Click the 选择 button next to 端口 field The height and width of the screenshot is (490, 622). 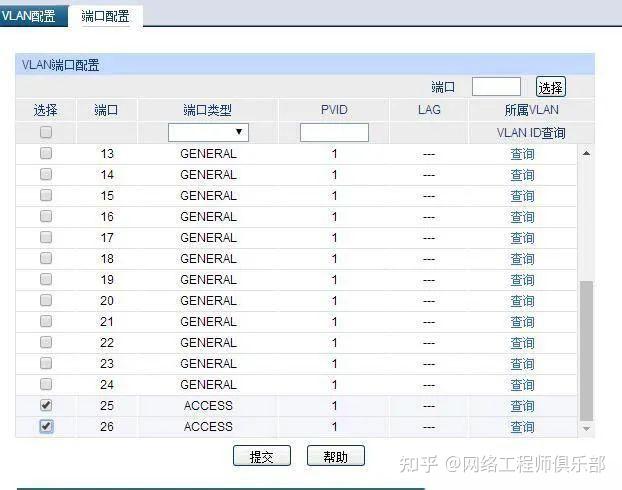(x=551, y=87)
